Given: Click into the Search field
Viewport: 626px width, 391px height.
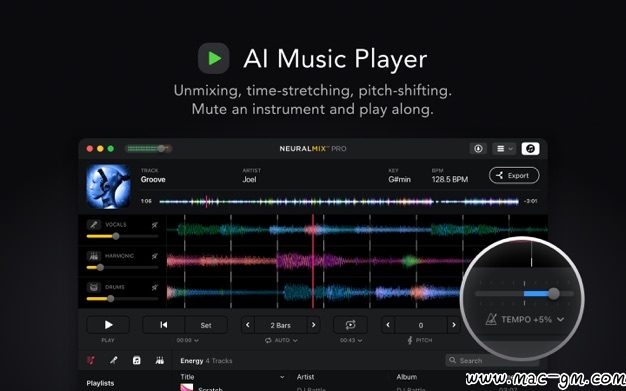Looking at the screenshot, I should coord(492,360).
